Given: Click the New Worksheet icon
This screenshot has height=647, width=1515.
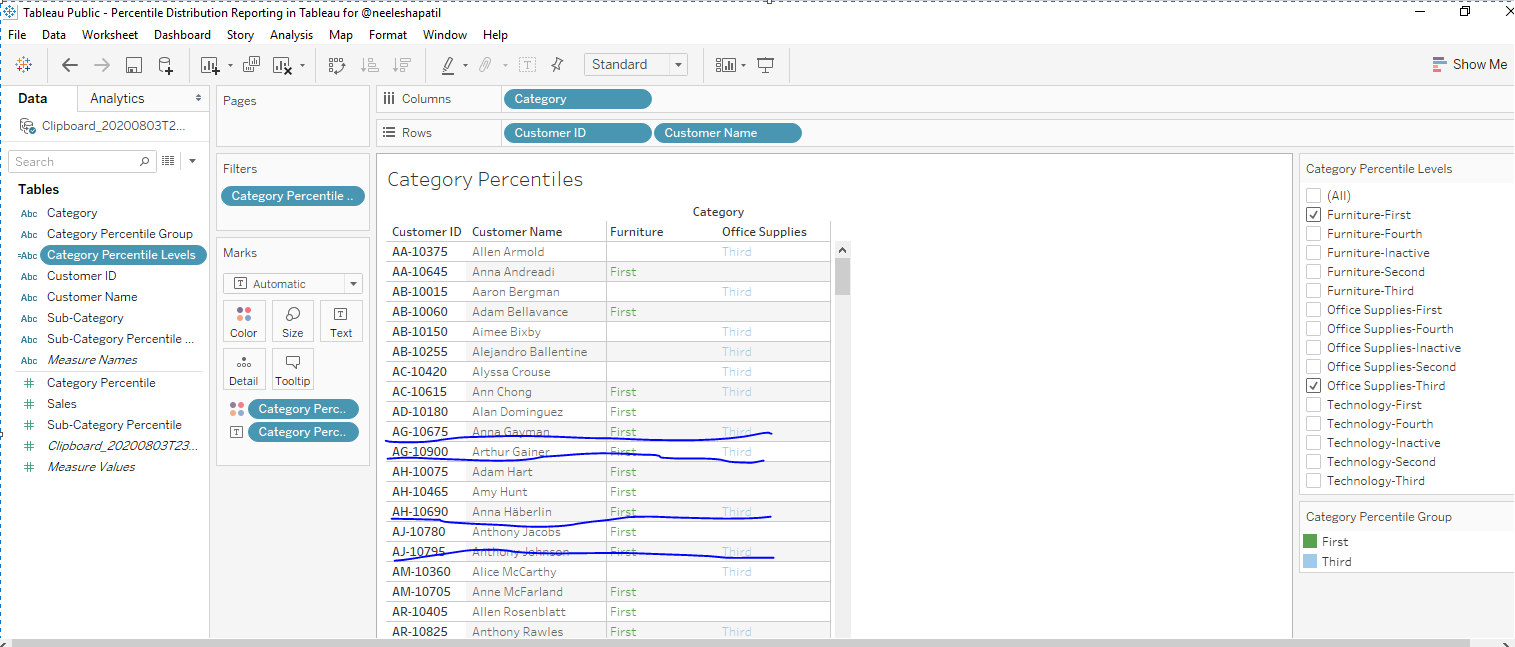Looking at the screenshot, I should (210, 64).
